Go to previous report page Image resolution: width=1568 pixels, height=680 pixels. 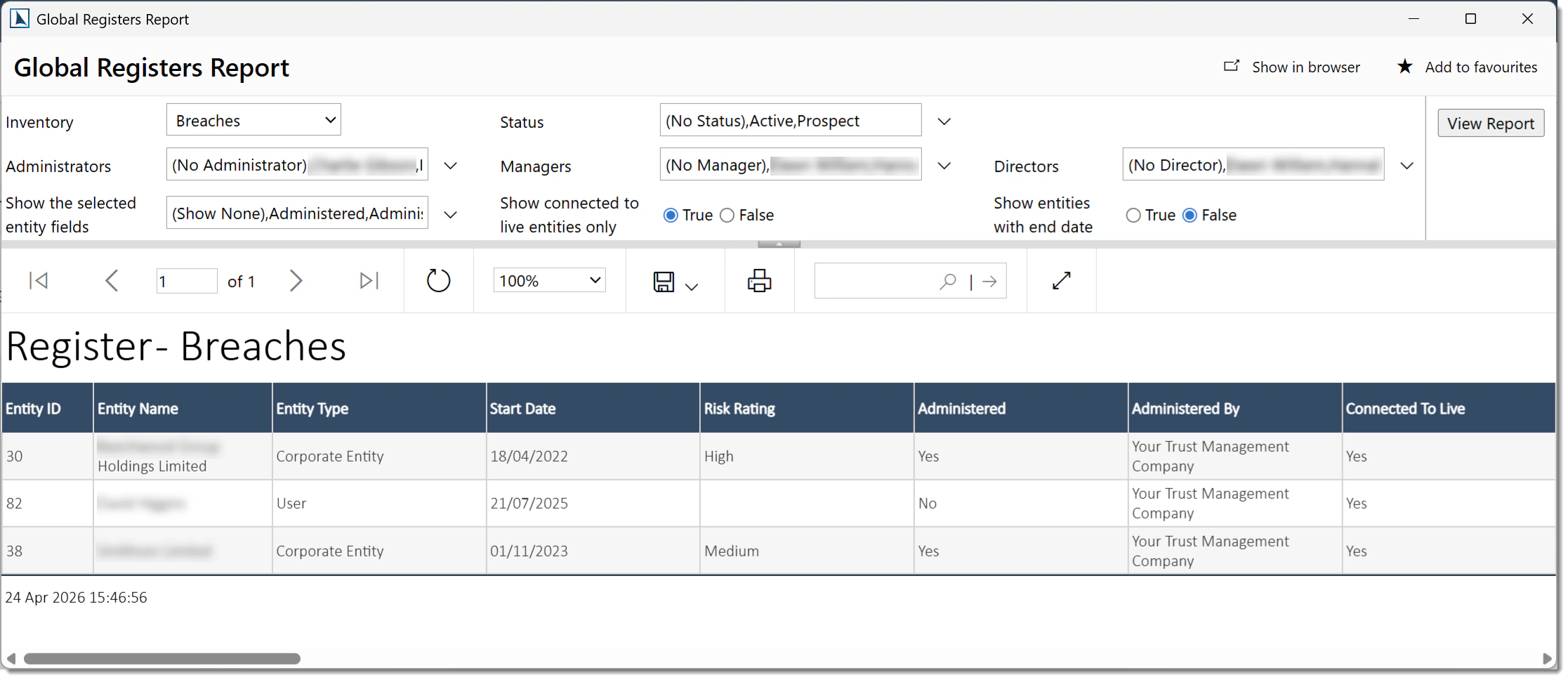click(111, 281)
